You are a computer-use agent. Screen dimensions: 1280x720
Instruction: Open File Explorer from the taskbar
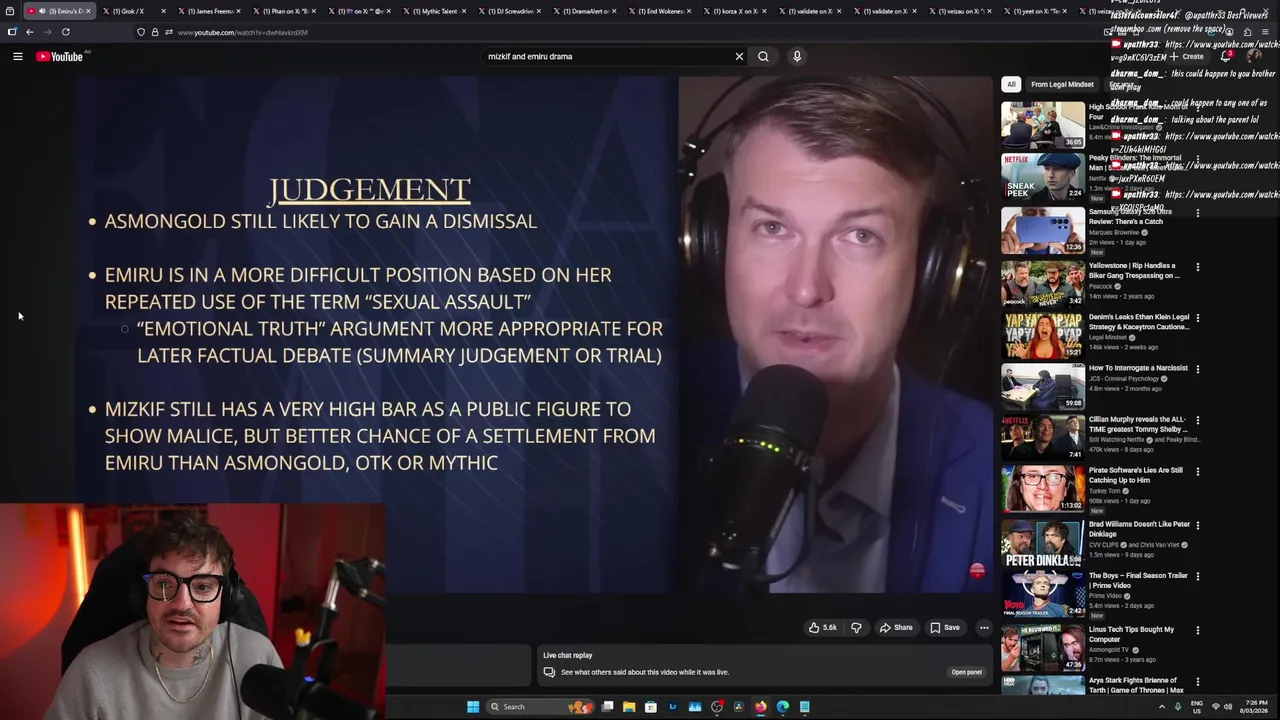[629, 707]
